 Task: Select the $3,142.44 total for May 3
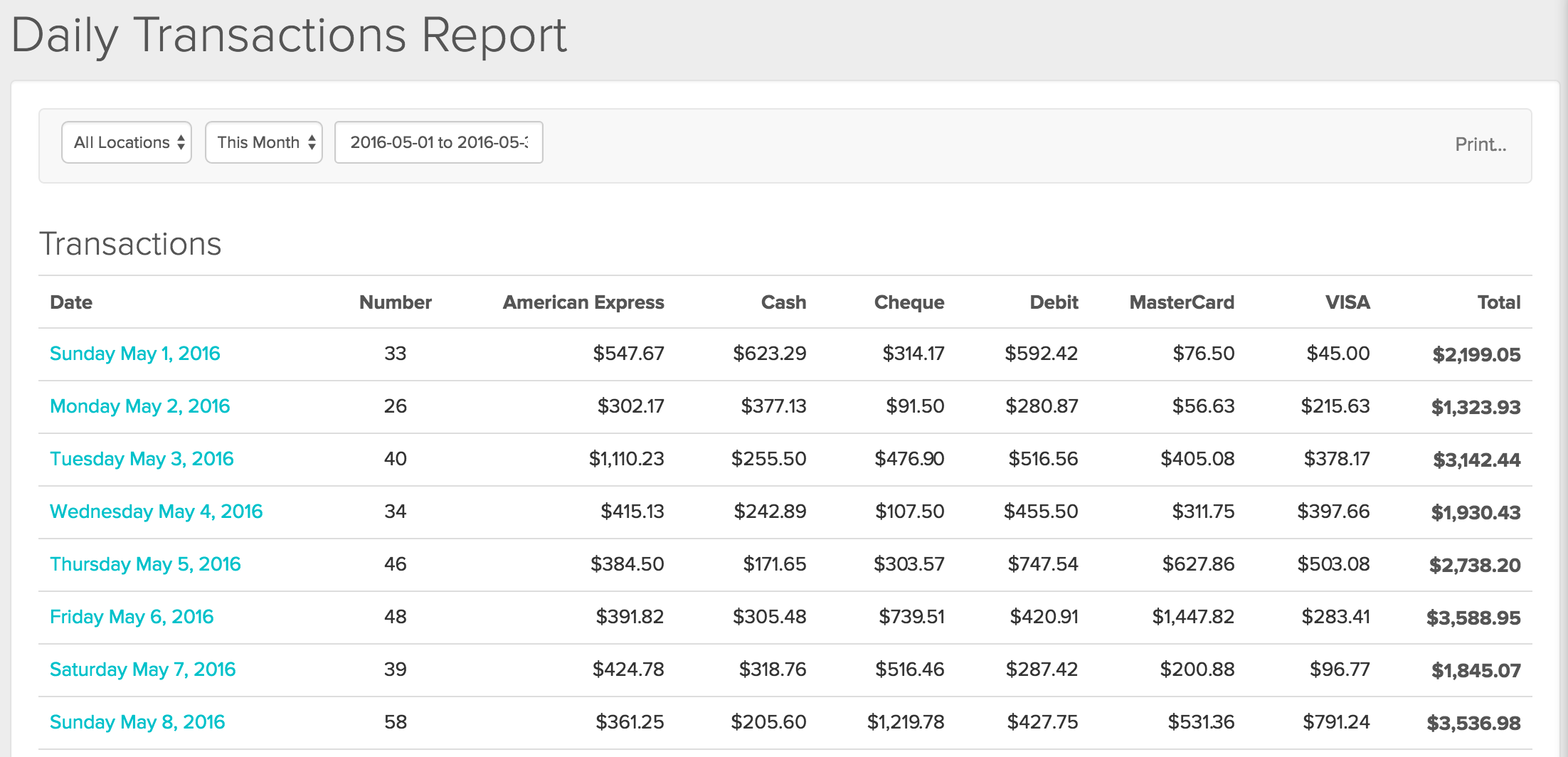(1476, 460)
